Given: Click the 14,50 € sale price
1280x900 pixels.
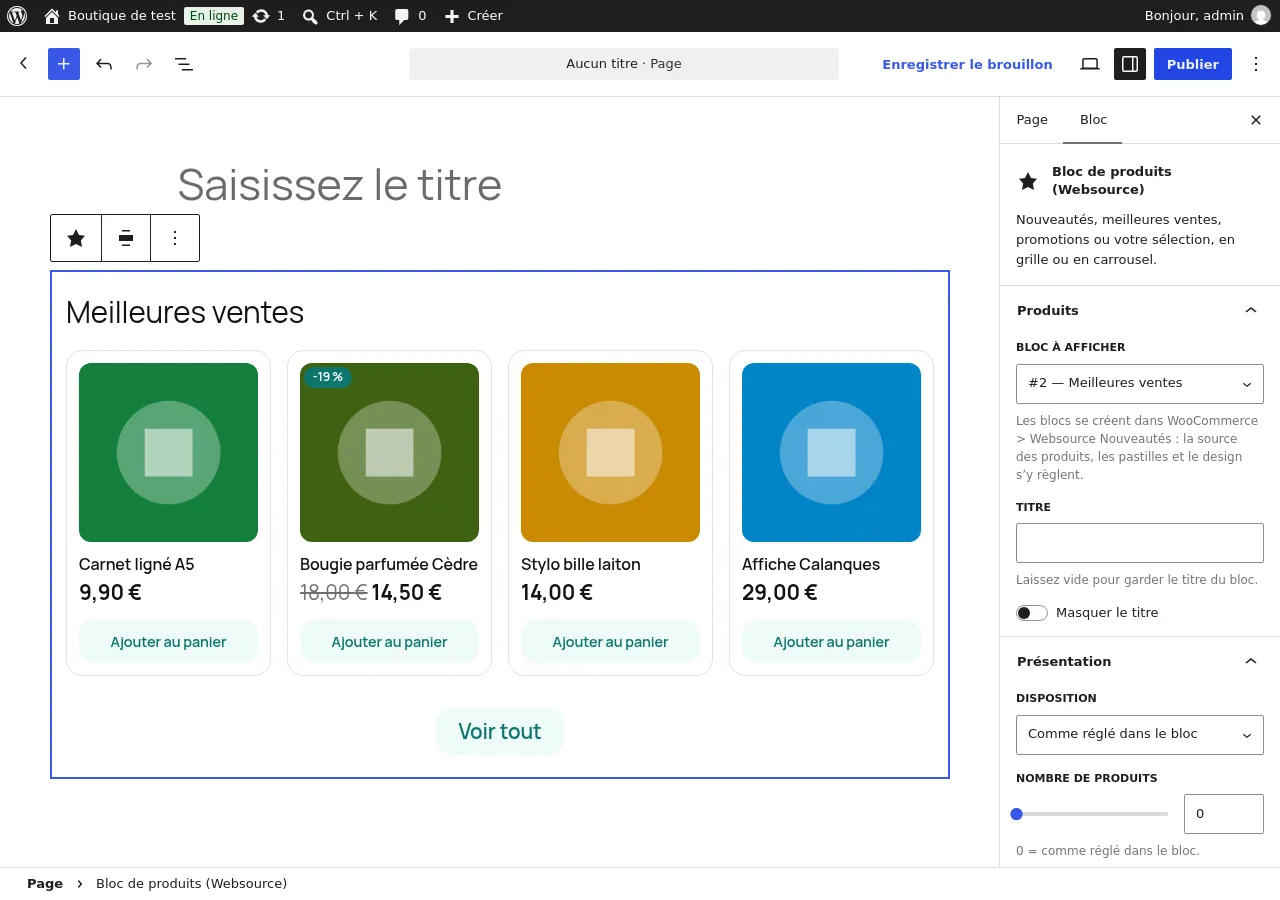Looking at the screenshot, I should click(407, 592).
